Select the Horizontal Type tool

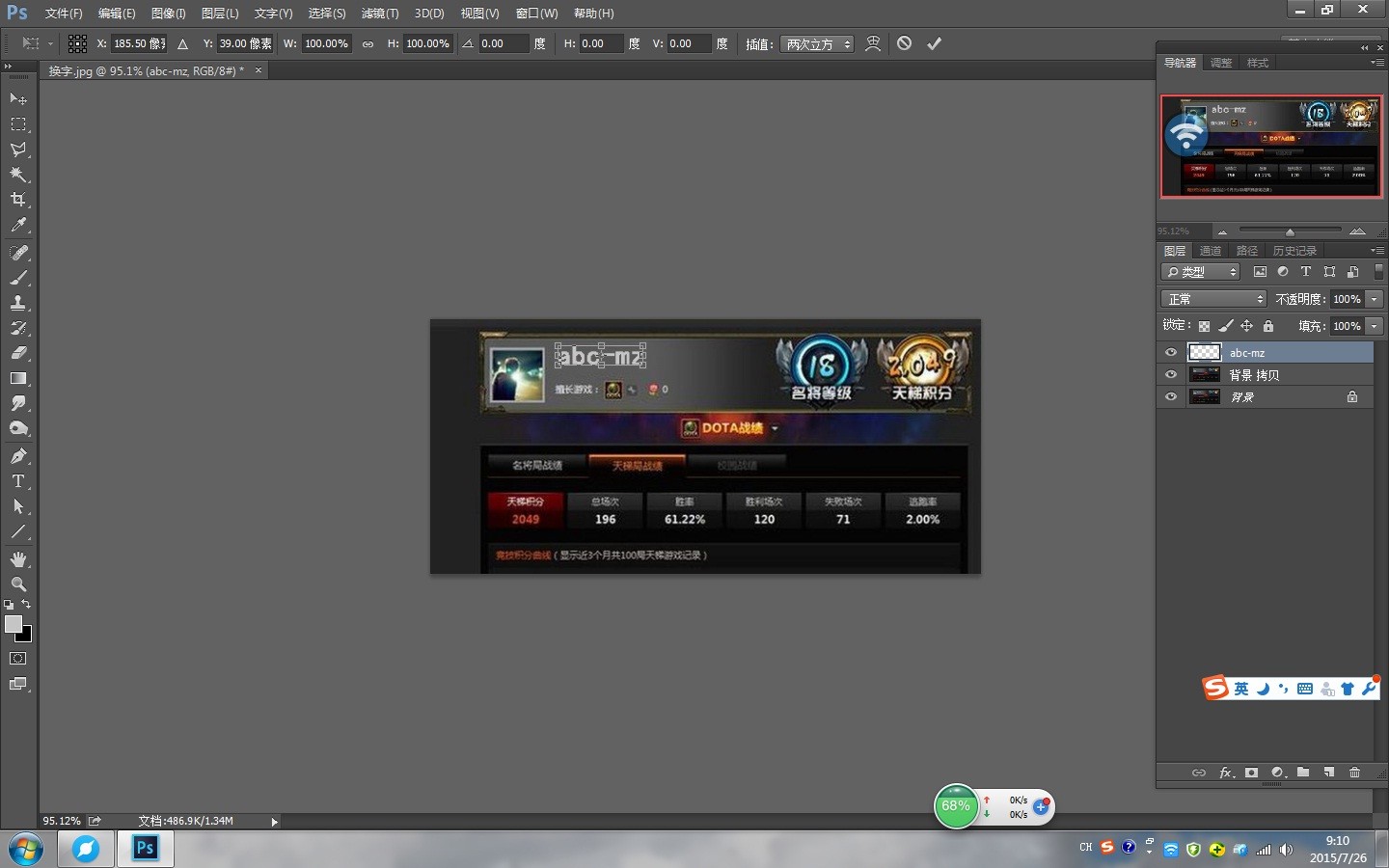pos(18,481)
